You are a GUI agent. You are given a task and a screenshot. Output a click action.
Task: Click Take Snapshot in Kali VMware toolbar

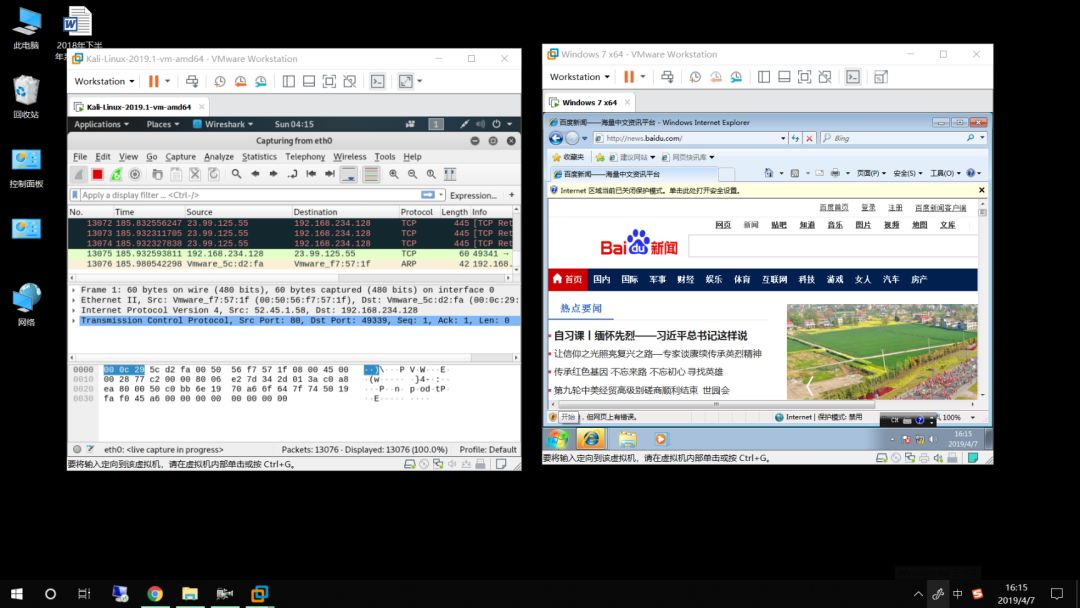220,81
